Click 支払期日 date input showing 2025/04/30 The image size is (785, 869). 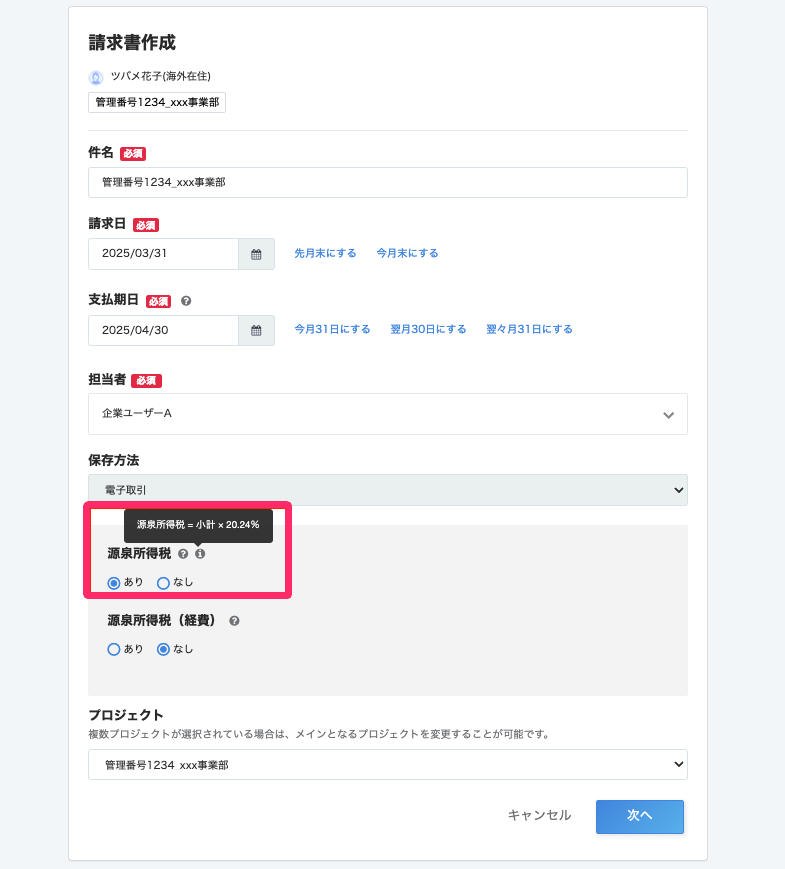pyautogui.click(x=164, y=330)
